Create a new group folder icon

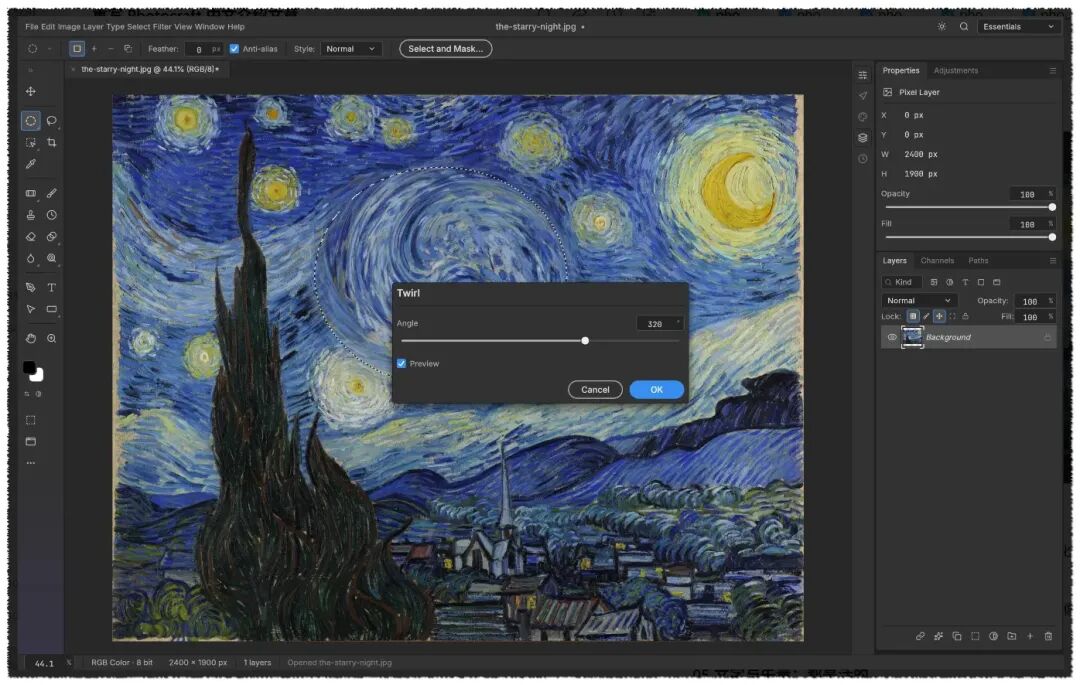pos(1011,636)
